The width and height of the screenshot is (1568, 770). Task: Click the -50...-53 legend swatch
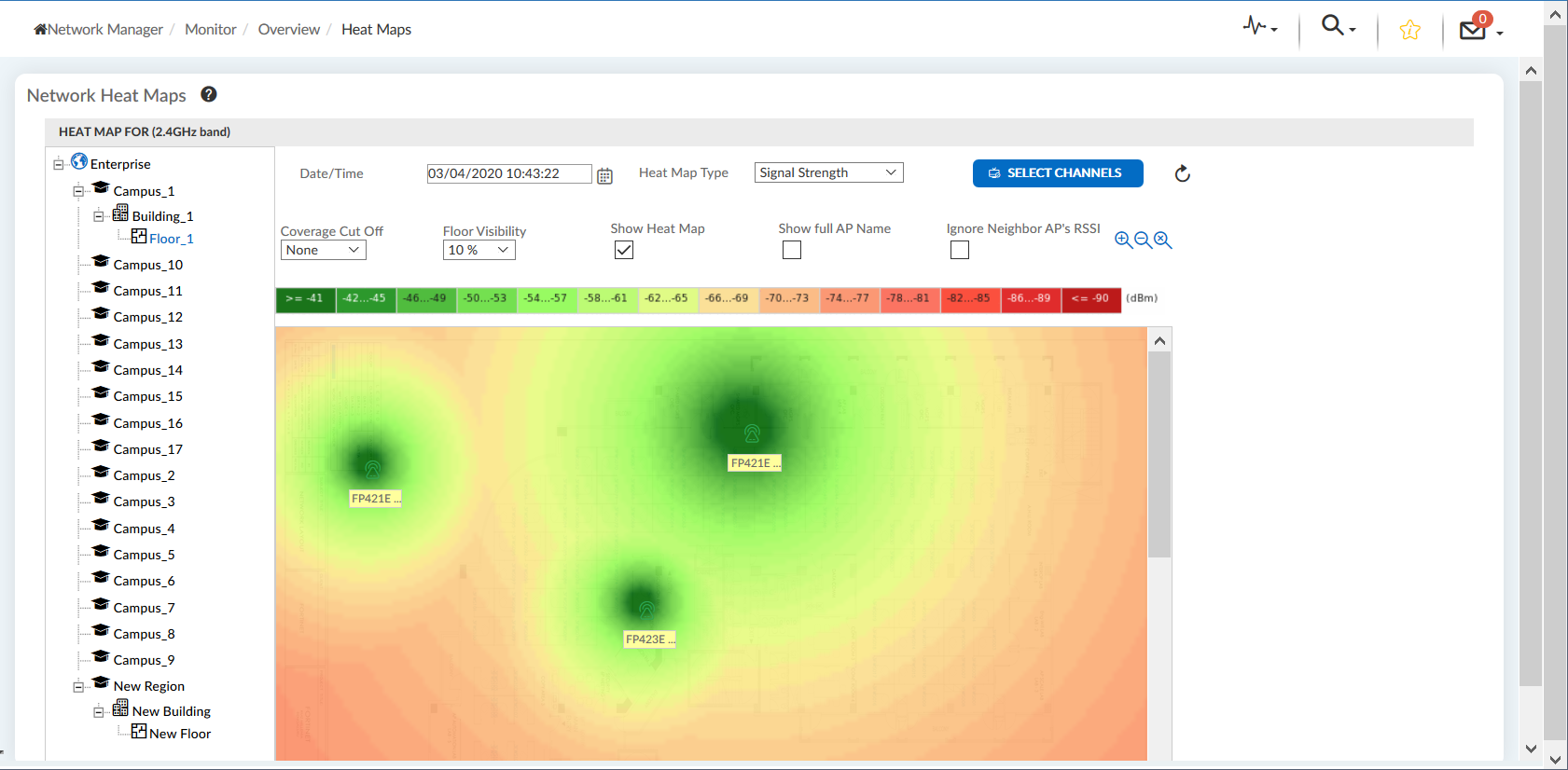(486, 299)
